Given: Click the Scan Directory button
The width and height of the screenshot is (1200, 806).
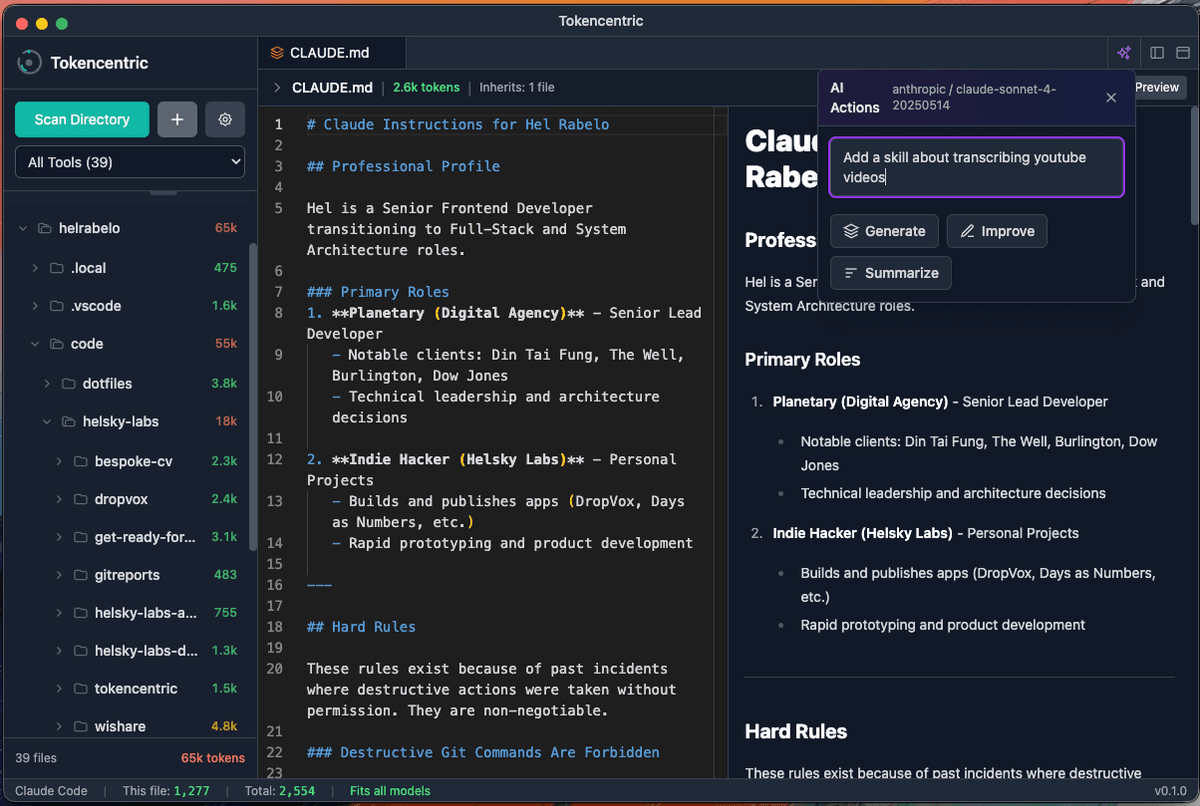Looking at the screenshot, I should 81,119.
